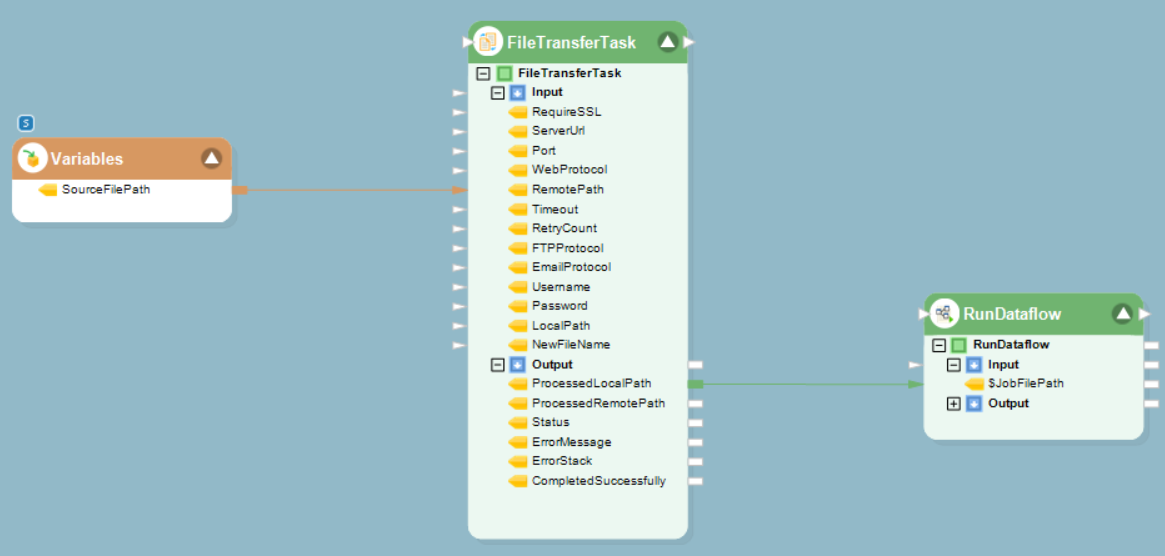Viewport: 1165px width, 556px height.
Task: Collapse the FileTransferTask node with arrow button
Action: coord(668,42)
